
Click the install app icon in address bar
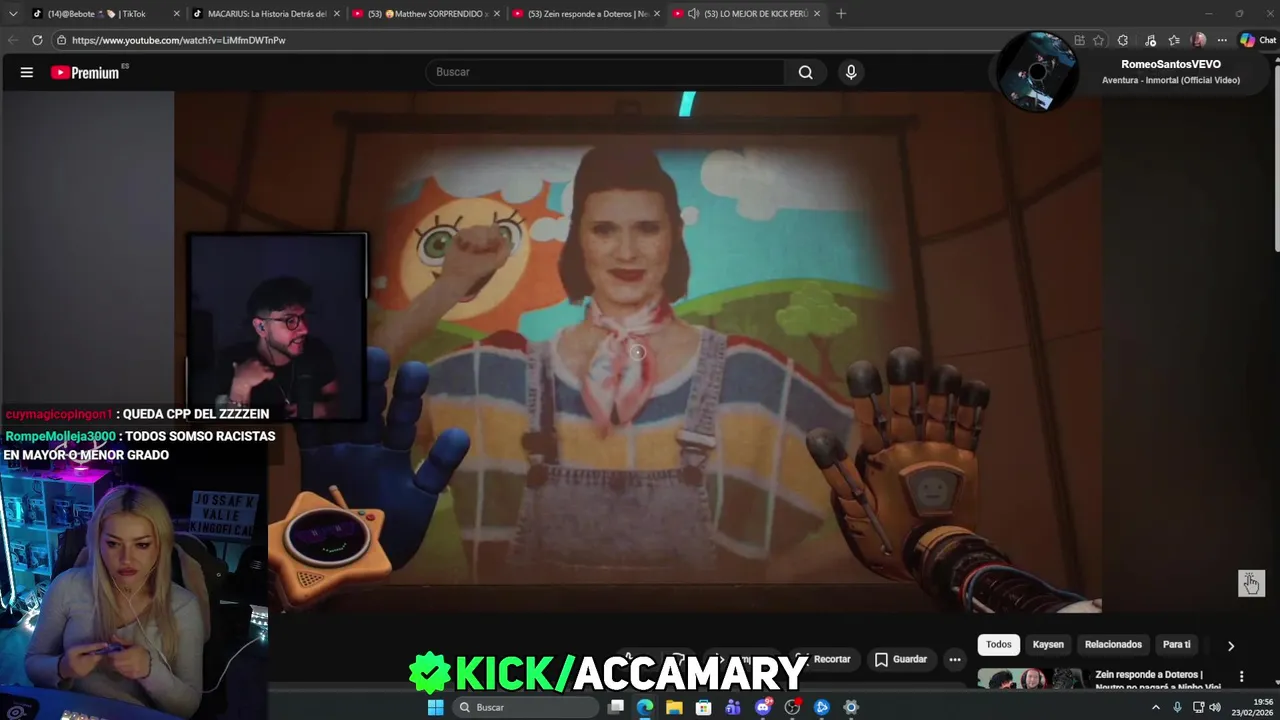point(1079,40)
